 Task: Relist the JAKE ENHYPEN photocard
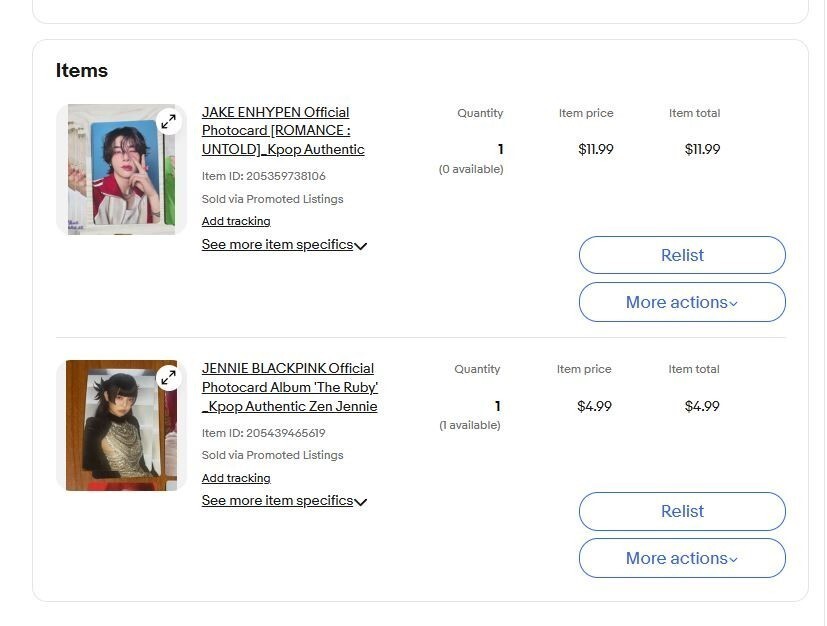pyautogui.click(x=682, y=255)
